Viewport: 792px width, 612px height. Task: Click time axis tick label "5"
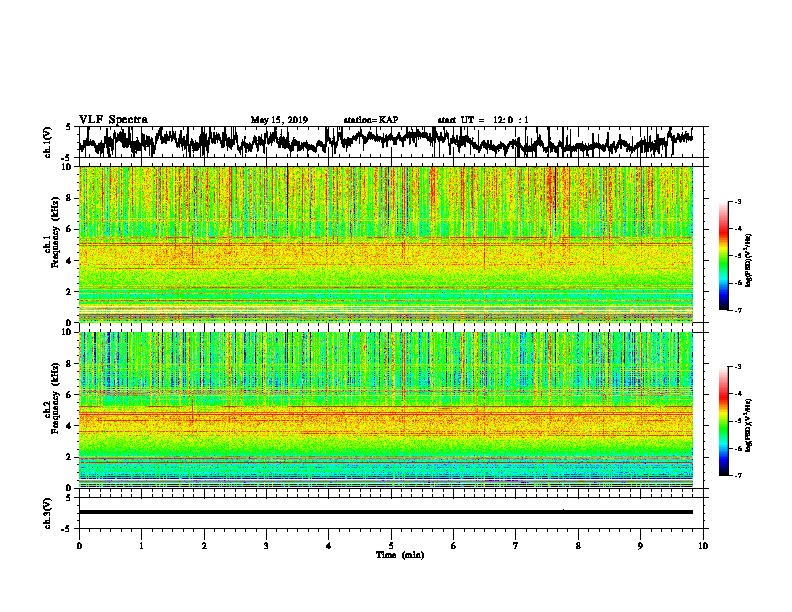pos(391,545)
